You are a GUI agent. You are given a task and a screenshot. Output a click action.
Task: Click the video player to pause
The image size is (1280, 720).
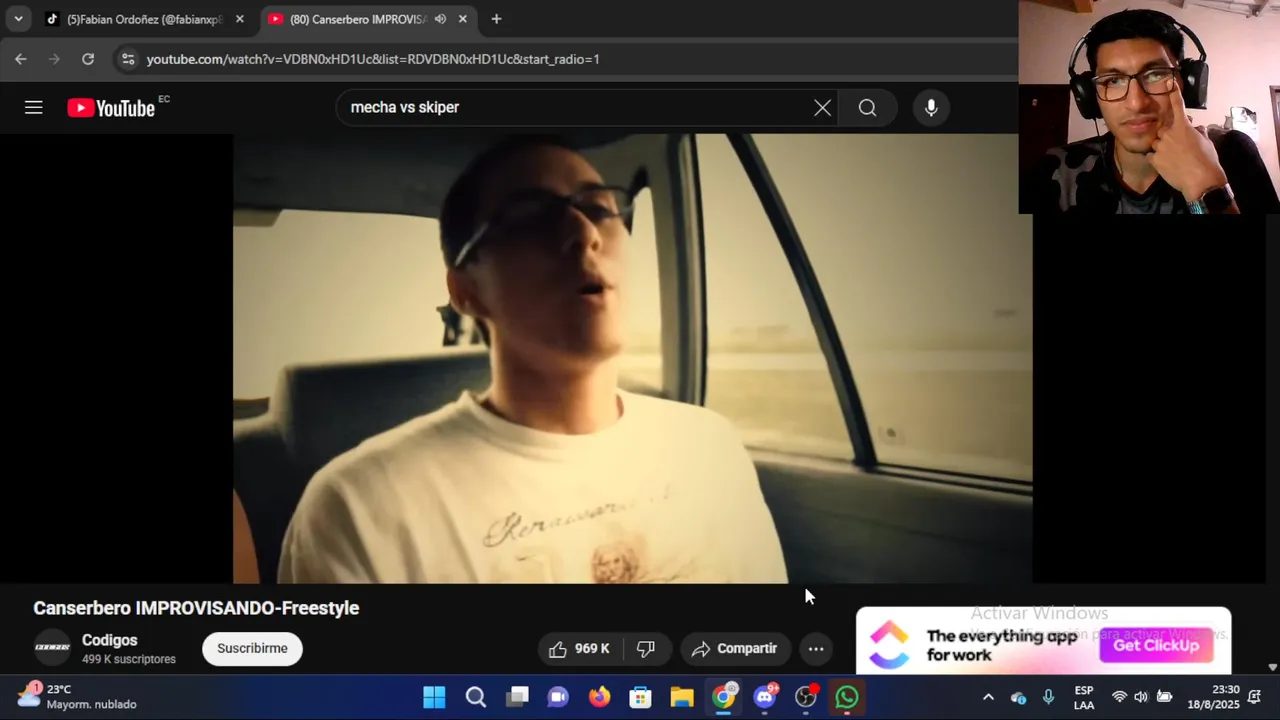(x=632, y=358)
